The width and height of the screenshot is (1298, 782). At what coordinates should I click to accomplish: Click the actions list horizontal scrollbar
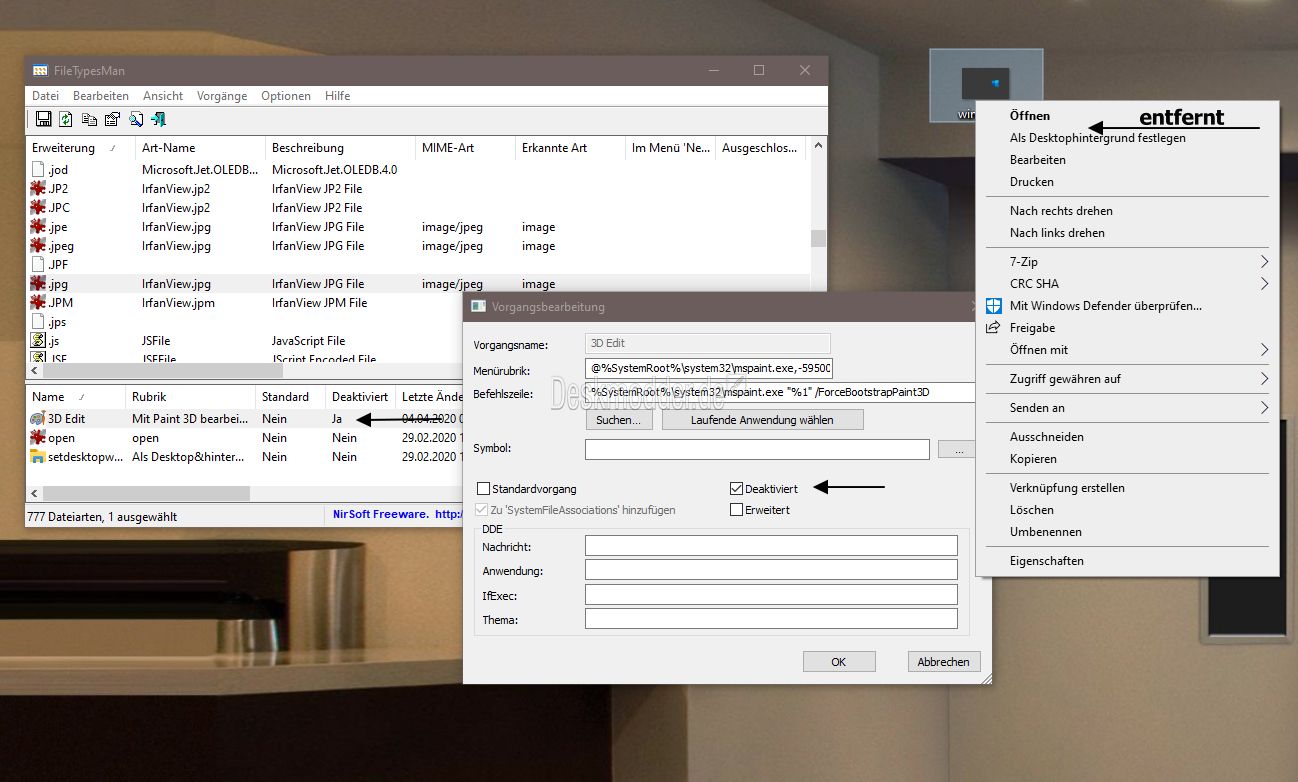146,494
